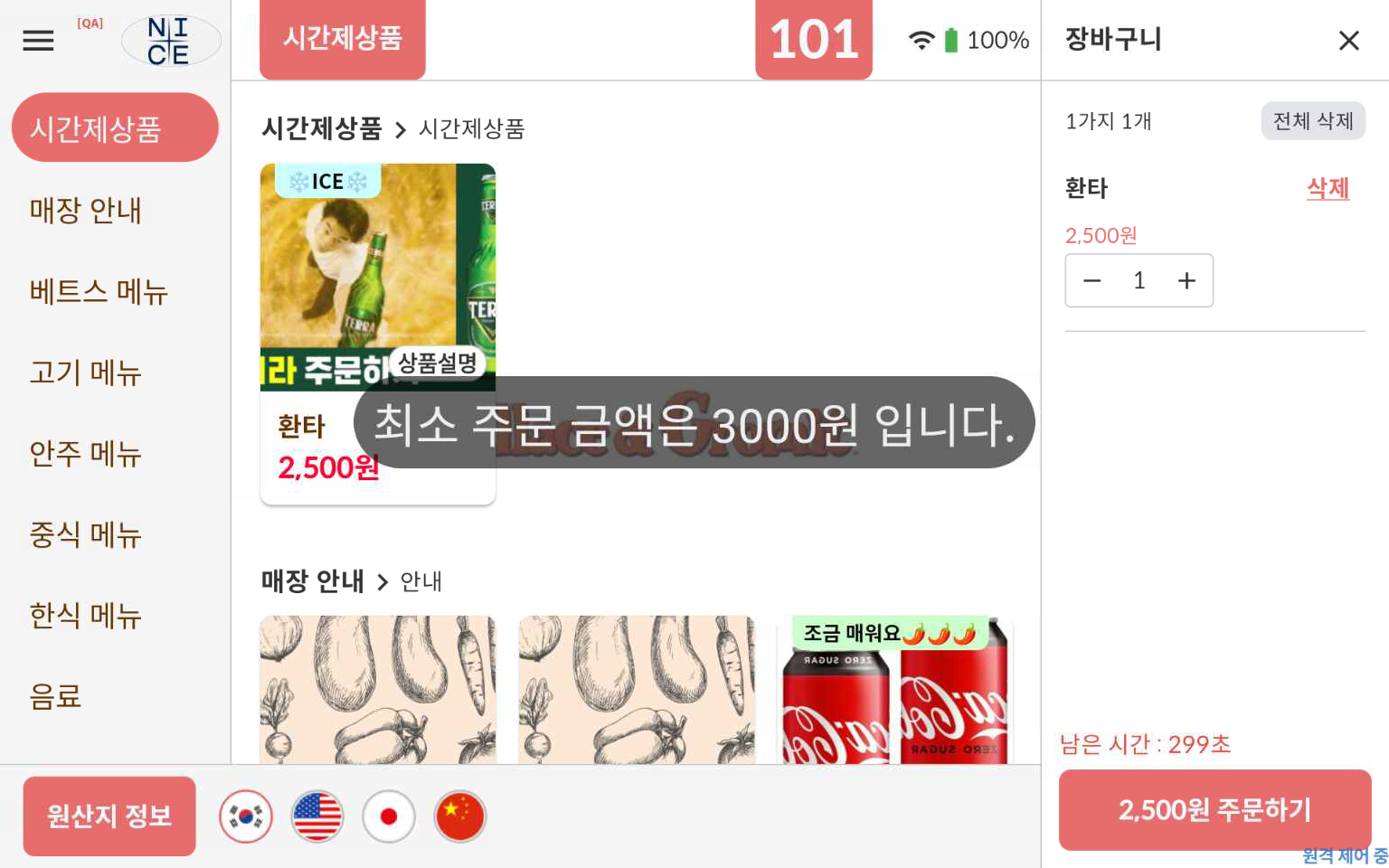
Task: Choose the Japanese flag language icon
Action: [389, 816]
